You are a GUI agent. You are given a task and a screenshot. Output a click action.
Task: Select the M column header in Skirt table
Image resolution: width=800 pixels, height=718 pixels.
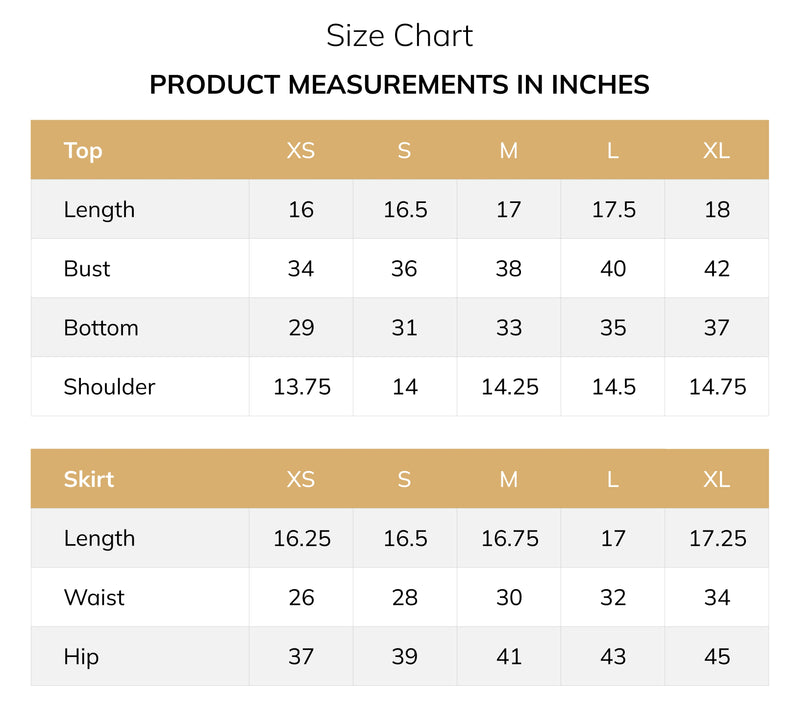point(509,479)
